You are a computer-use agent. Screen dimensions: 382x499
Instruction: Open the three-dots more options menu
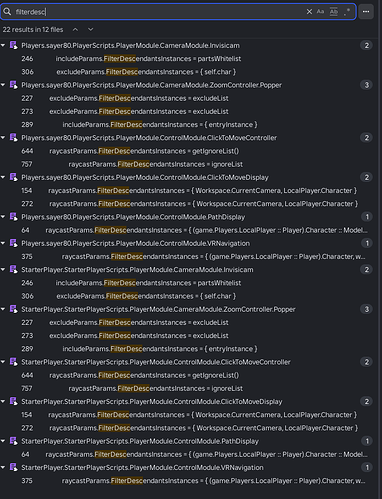tap(366, 12)
